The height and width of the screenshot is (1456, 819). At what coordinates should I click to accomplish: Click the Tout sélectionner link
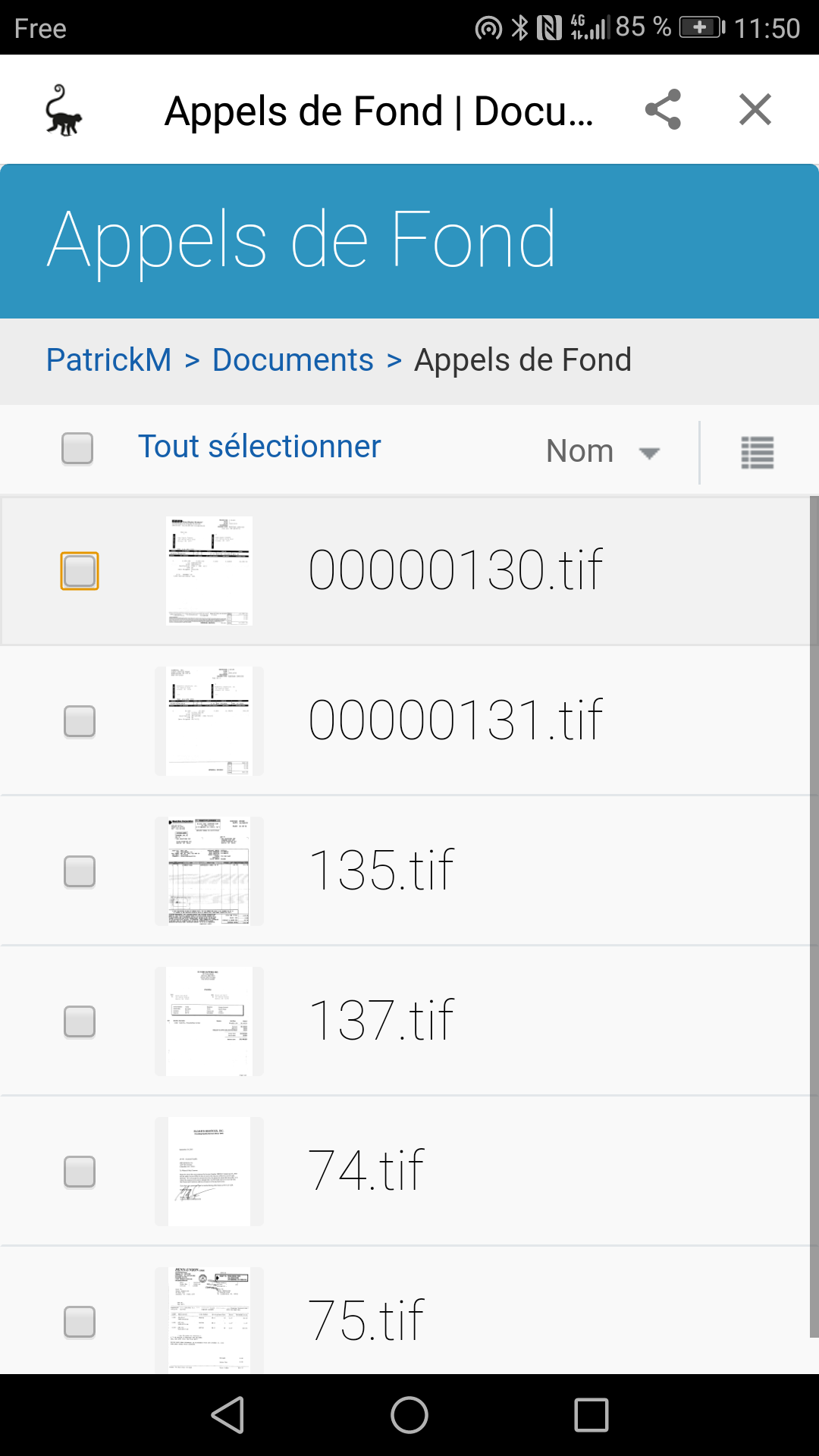coord(259,447)
